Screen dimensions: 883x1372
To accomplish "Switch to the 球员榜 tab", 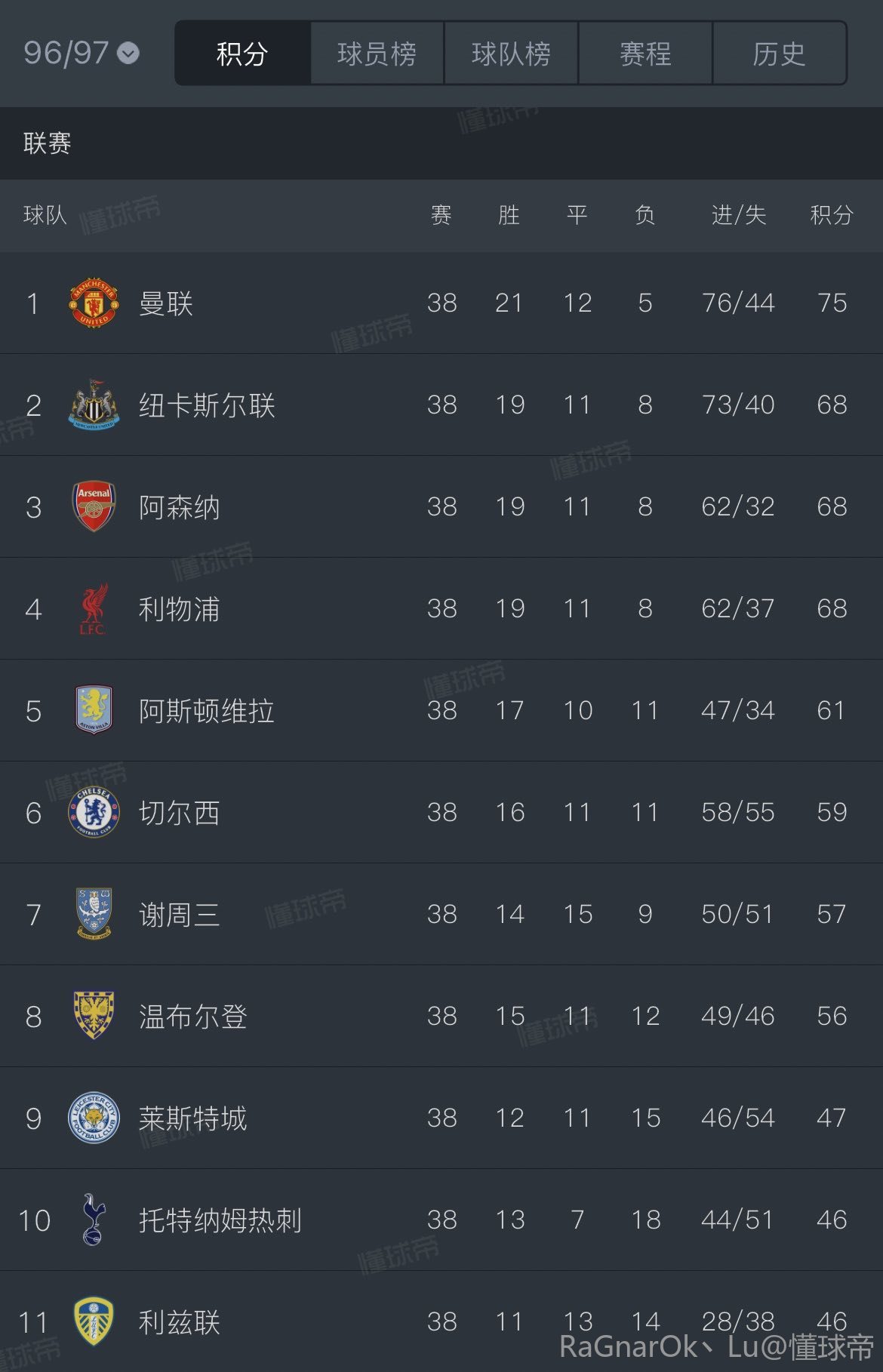I will coord(377,54).
